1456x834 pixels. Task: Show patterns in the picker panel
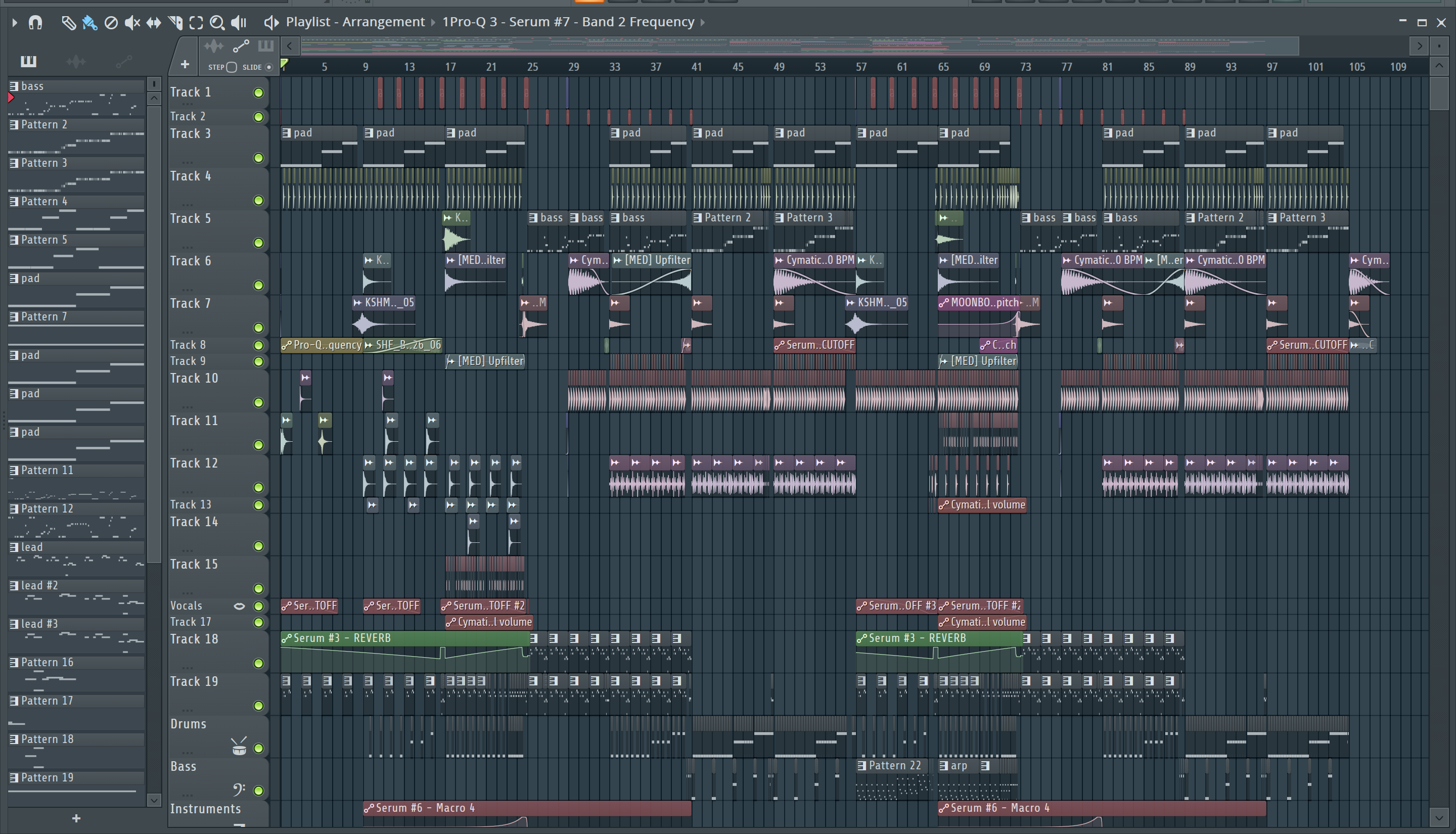(28, 61)
